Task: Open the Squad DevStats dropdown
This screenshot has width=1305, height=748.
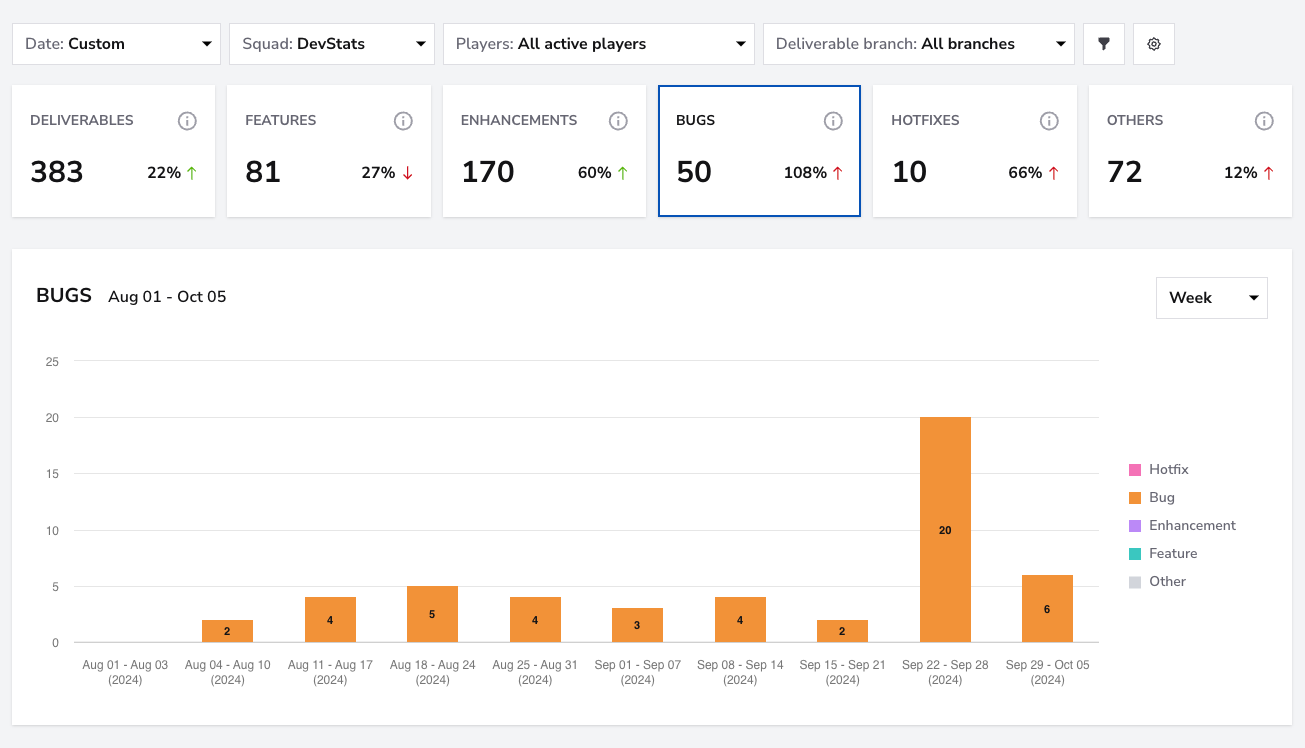Action: pos(332,44)
